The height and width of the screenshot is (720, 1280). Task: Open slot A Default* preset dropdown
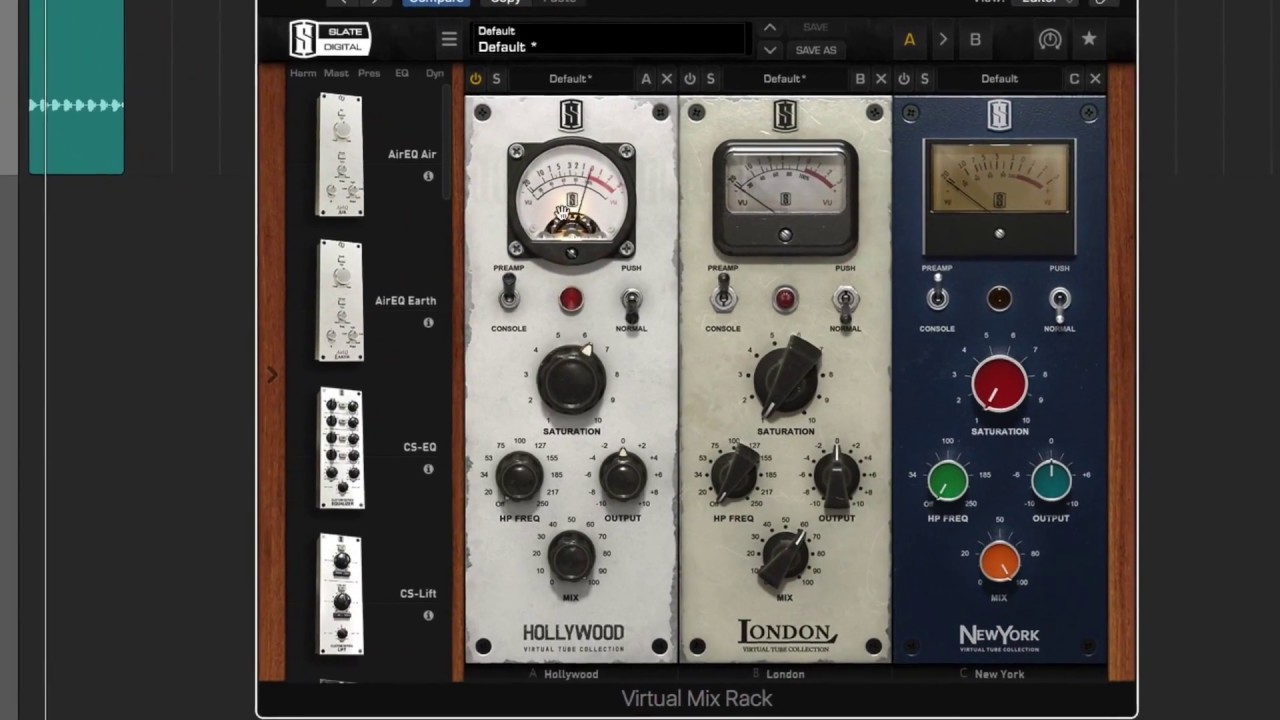[x=570, y=79]
